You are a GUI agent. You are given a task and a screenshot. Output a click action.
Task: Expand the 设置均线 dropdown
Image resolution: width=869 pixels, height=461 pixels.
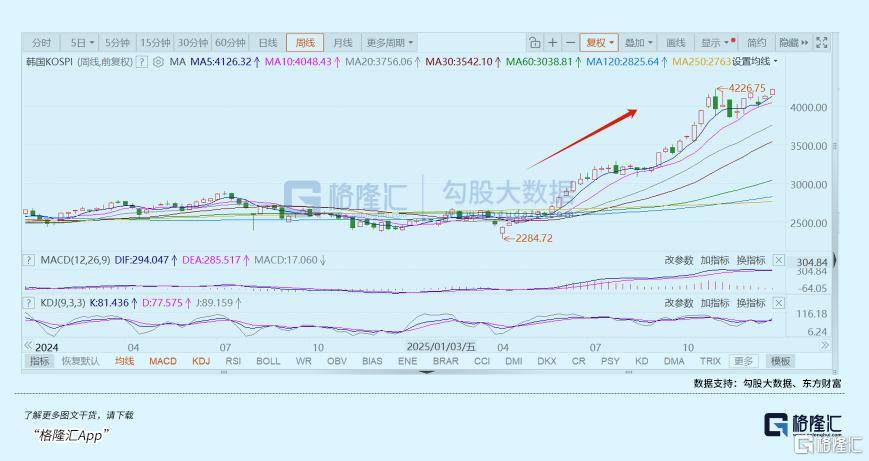click(755, 62)
